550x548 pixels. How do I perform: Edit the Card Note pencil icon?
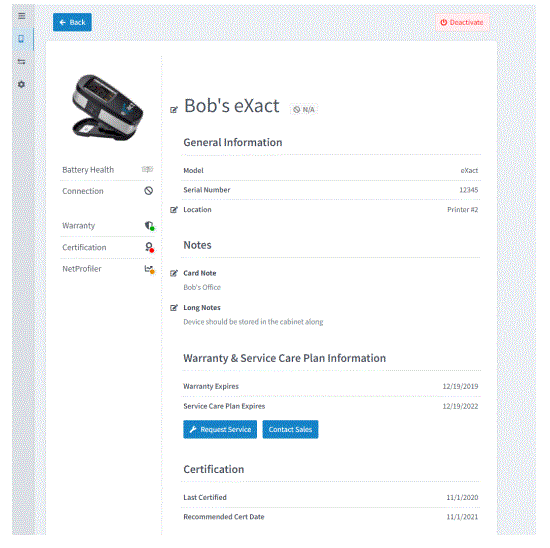pyautogui.click(x=174, y=273)
